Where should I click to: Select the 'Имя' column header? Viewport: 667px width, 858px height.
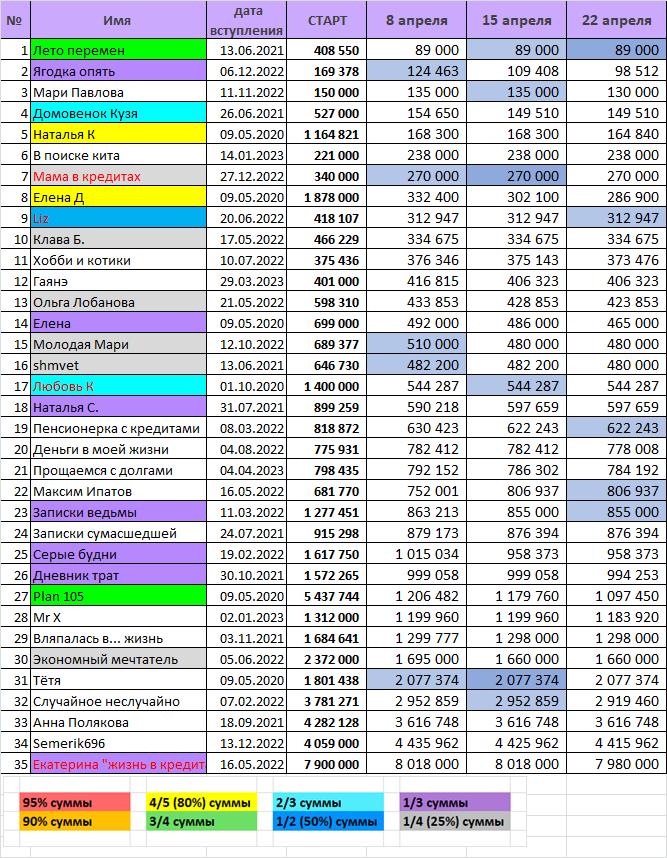[118, 20]
